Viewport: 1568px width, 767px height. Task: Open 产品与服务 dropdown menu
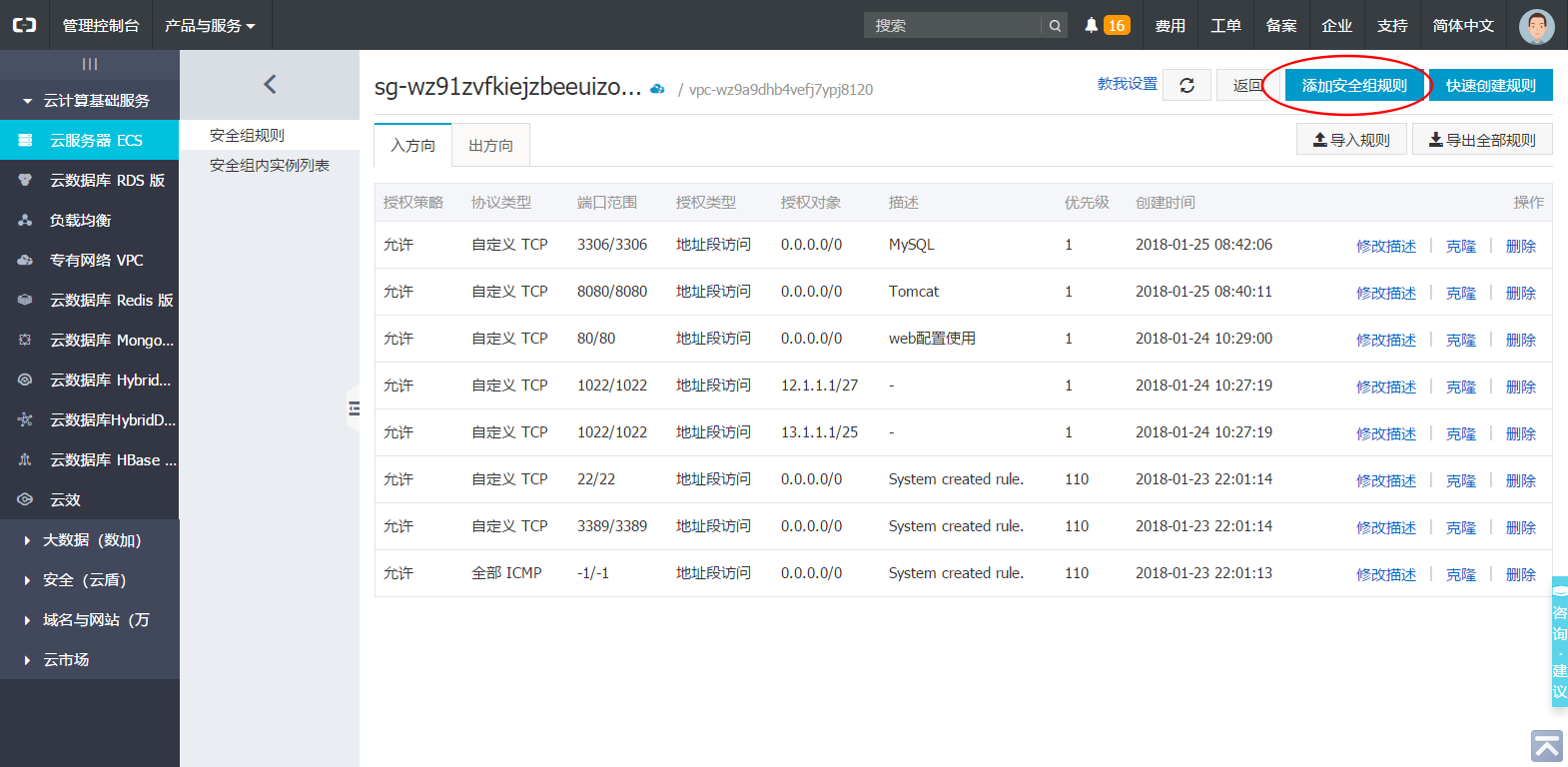click(210, 25)
